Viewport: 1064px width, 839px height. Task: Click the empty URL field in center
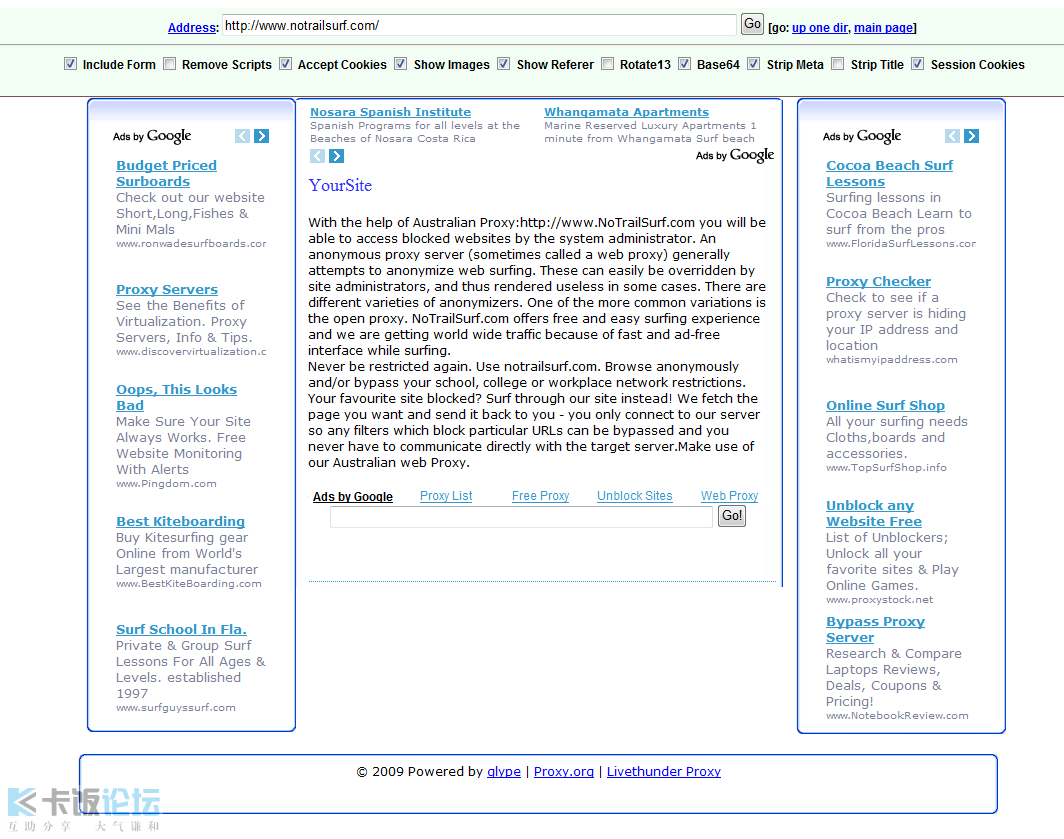point(521,517)
